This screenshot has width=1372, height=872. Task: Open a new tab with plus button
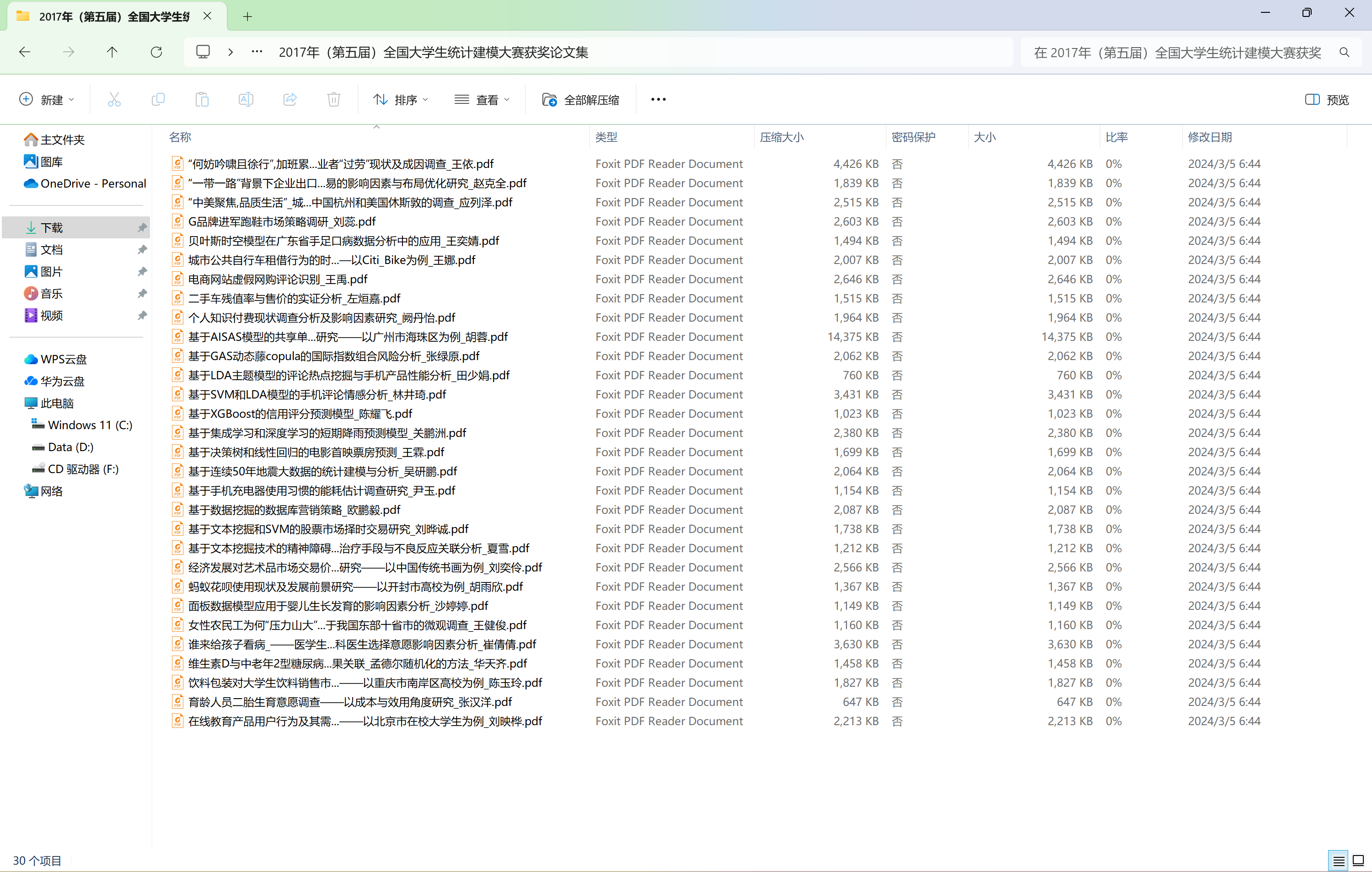(x=247, y=16)
